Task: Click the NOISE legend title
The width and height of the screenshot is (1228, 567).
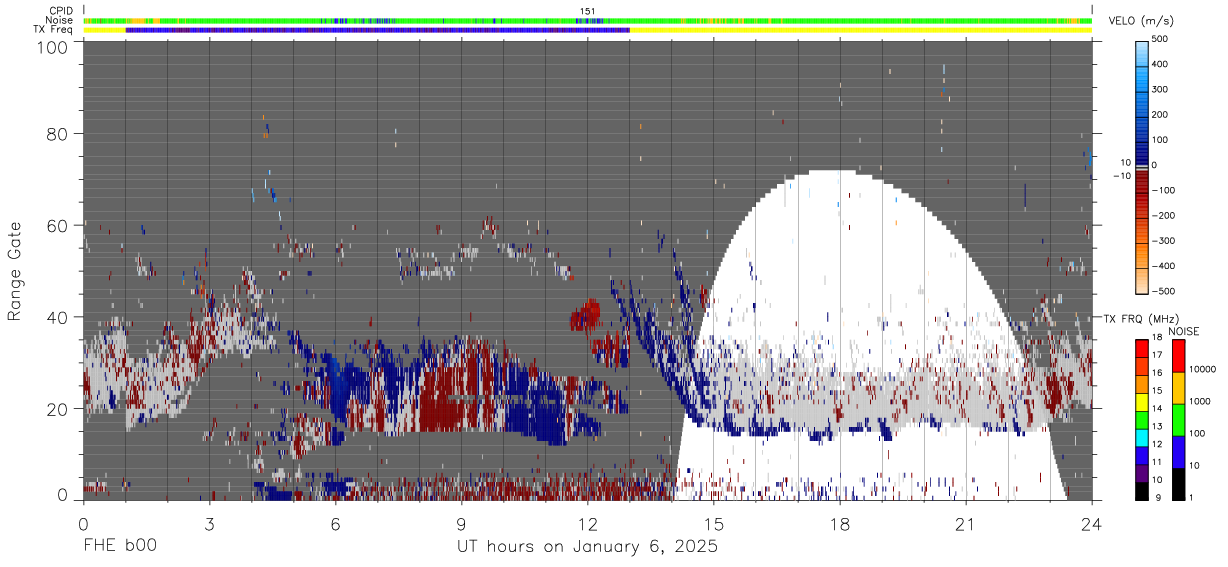Action: click(1183, 331)
